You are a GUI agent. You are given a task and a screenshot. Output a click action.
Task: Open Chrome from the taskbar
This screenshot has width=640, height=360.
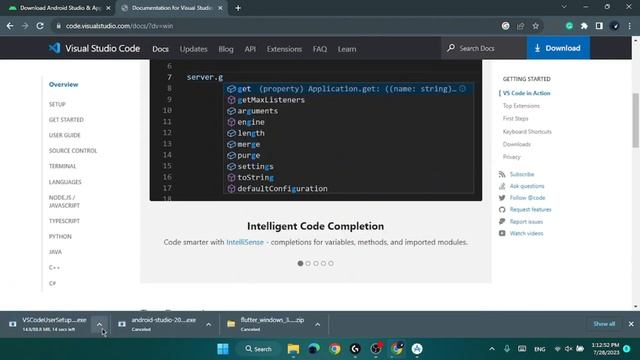tap(335, 349)
